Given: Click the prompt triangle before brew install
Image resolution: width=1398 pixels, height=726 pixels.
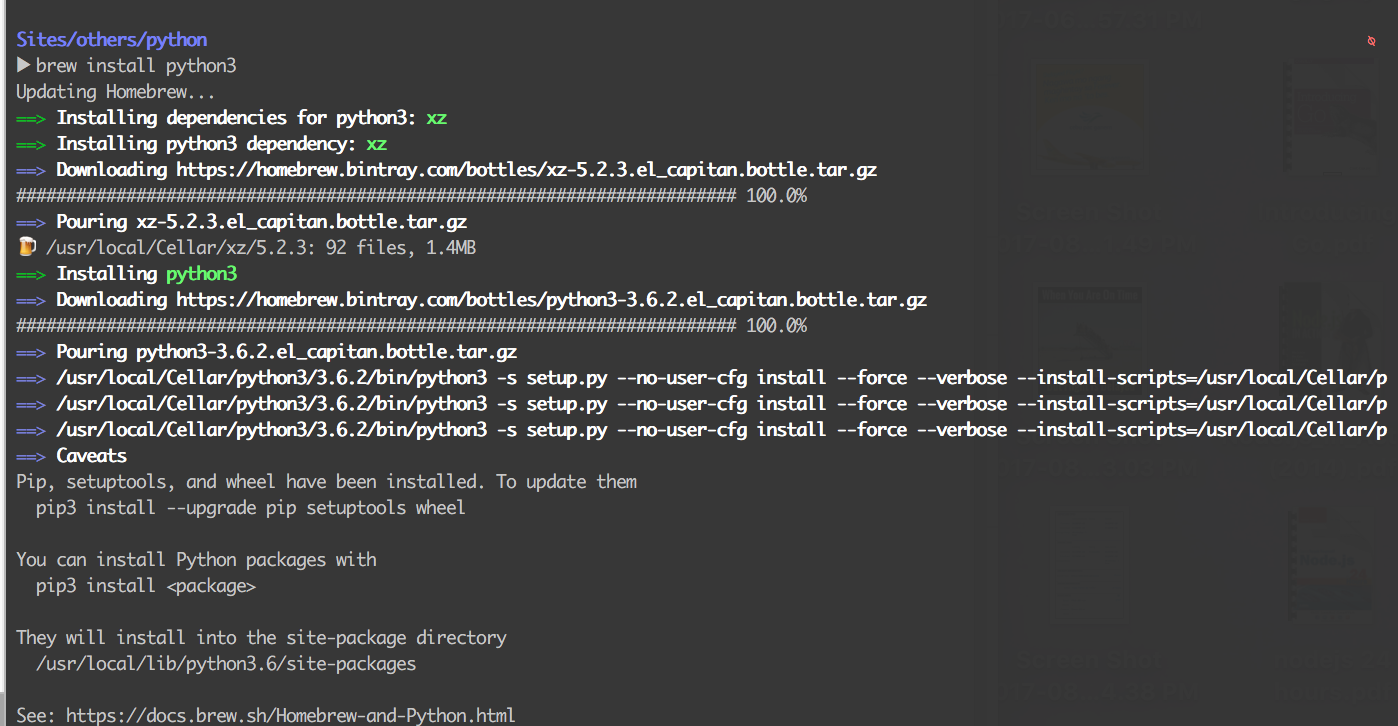Looking at the screenshot, I should (x=24, y=66).
